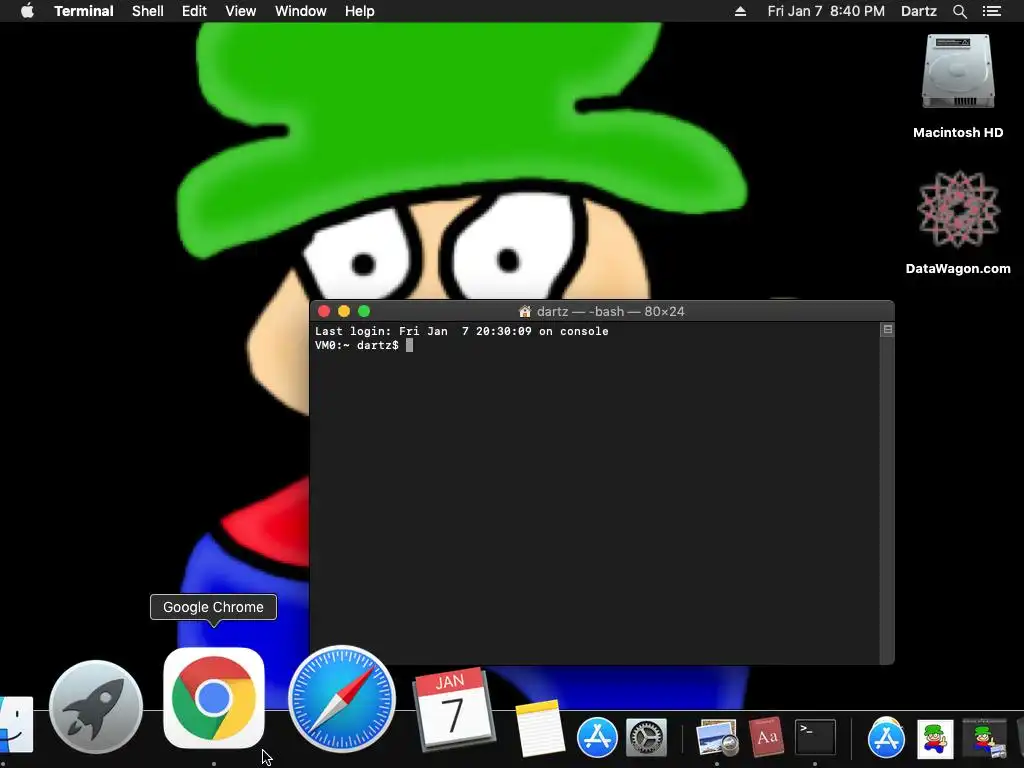Click the Terminal vertical scrollbar
The width and height of the screenshot is (1024, 768).
coord(887,500)
